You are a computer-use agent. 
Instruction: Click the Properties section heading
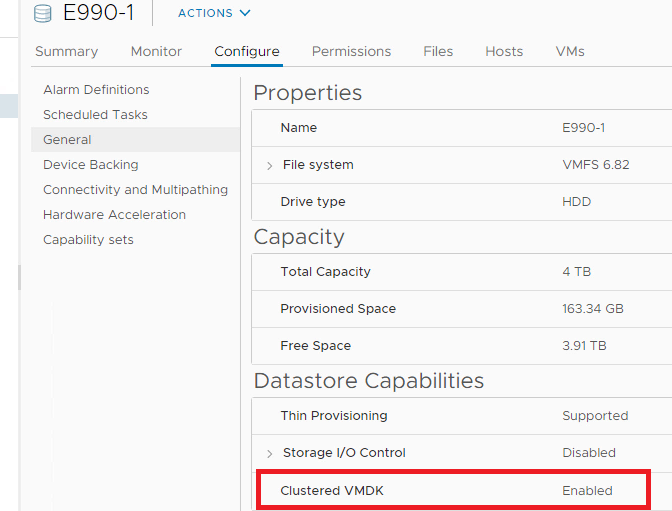point(308,93)
